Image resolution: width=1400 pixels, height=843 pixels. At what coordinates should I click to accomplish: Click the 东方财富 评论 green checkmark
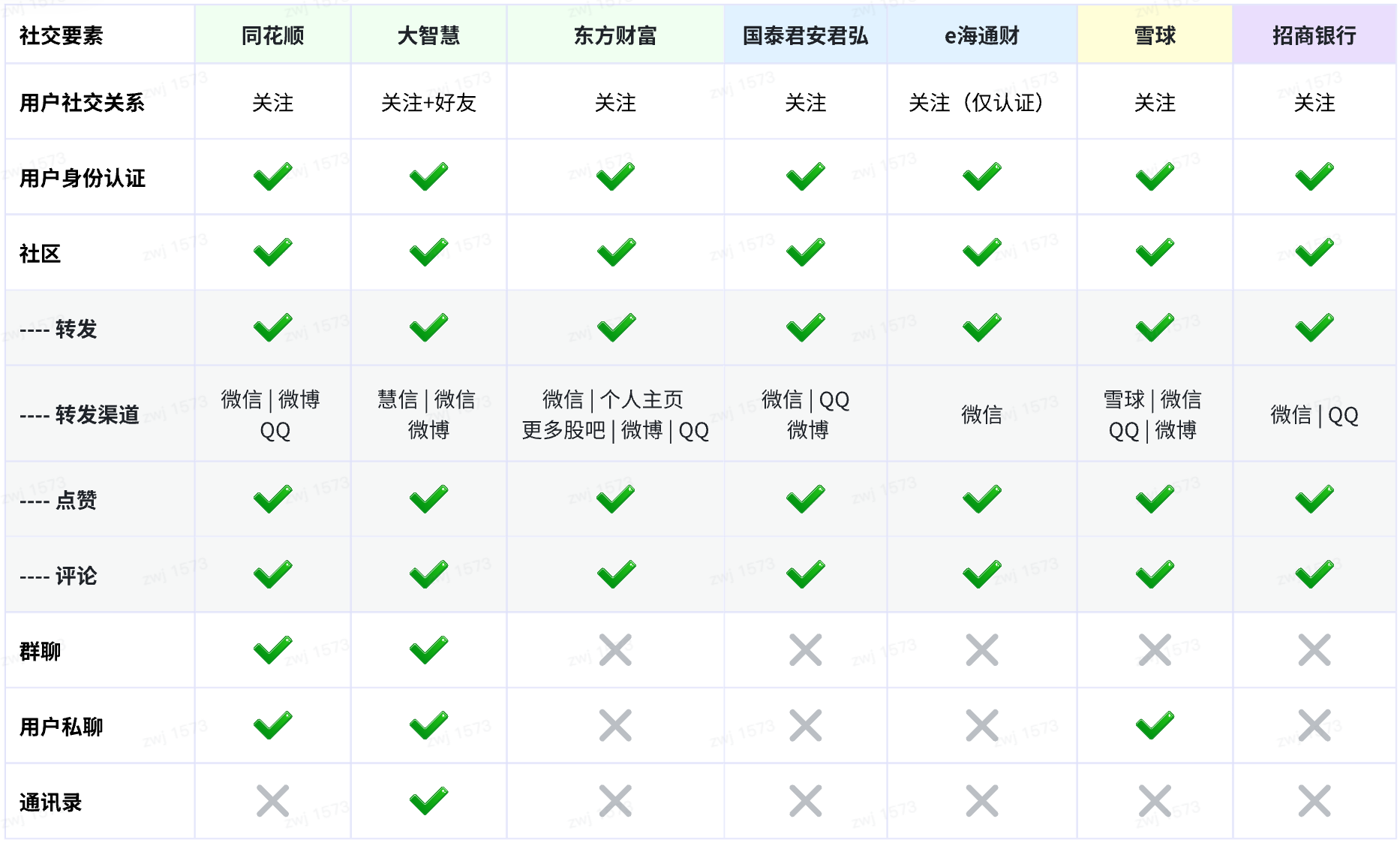[615, 575]
